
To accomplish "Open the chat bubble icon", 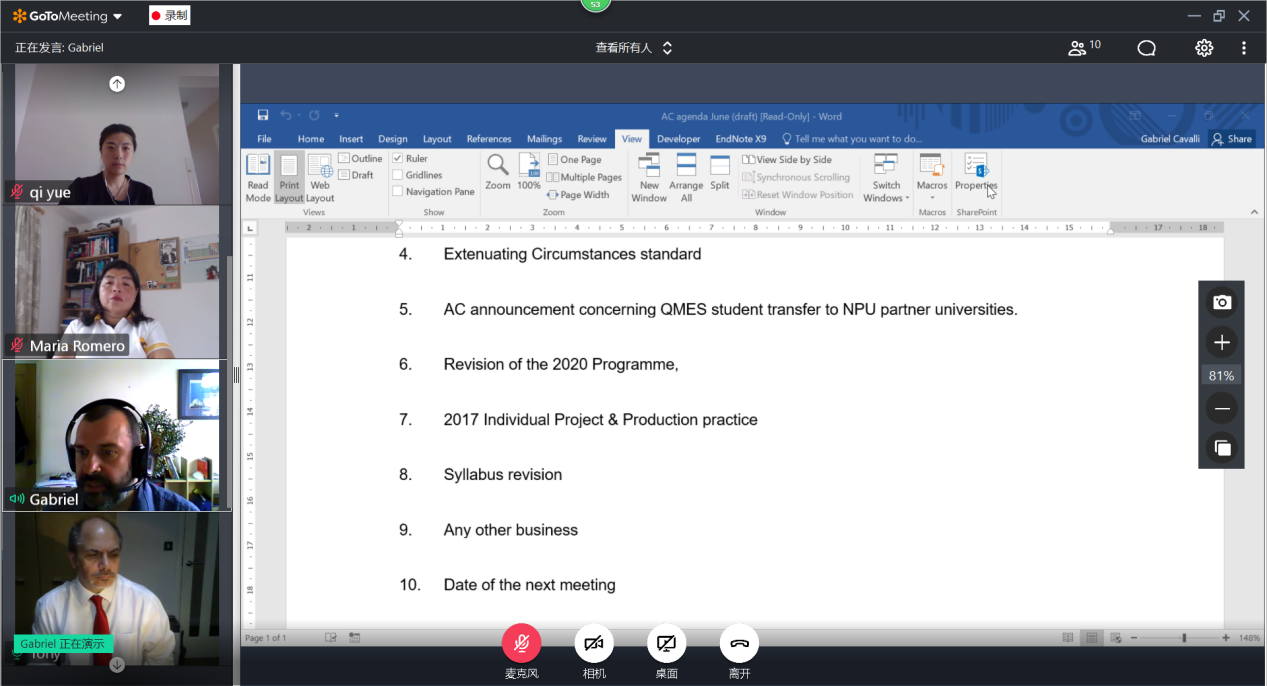I will click(x=1146, y=48).
